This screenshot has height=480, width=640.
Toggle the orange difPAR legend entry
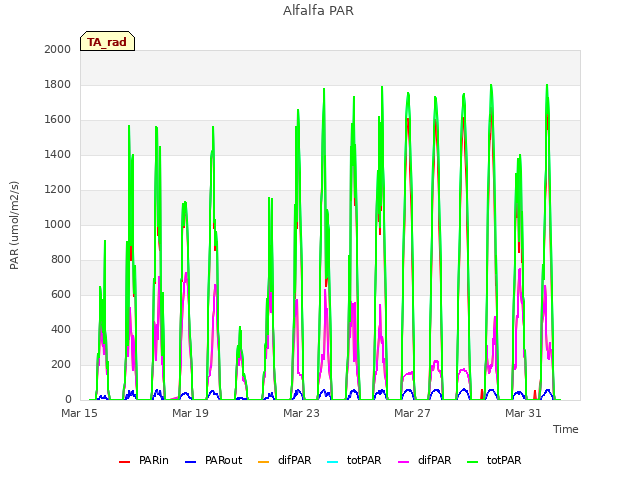pos(284,460)
